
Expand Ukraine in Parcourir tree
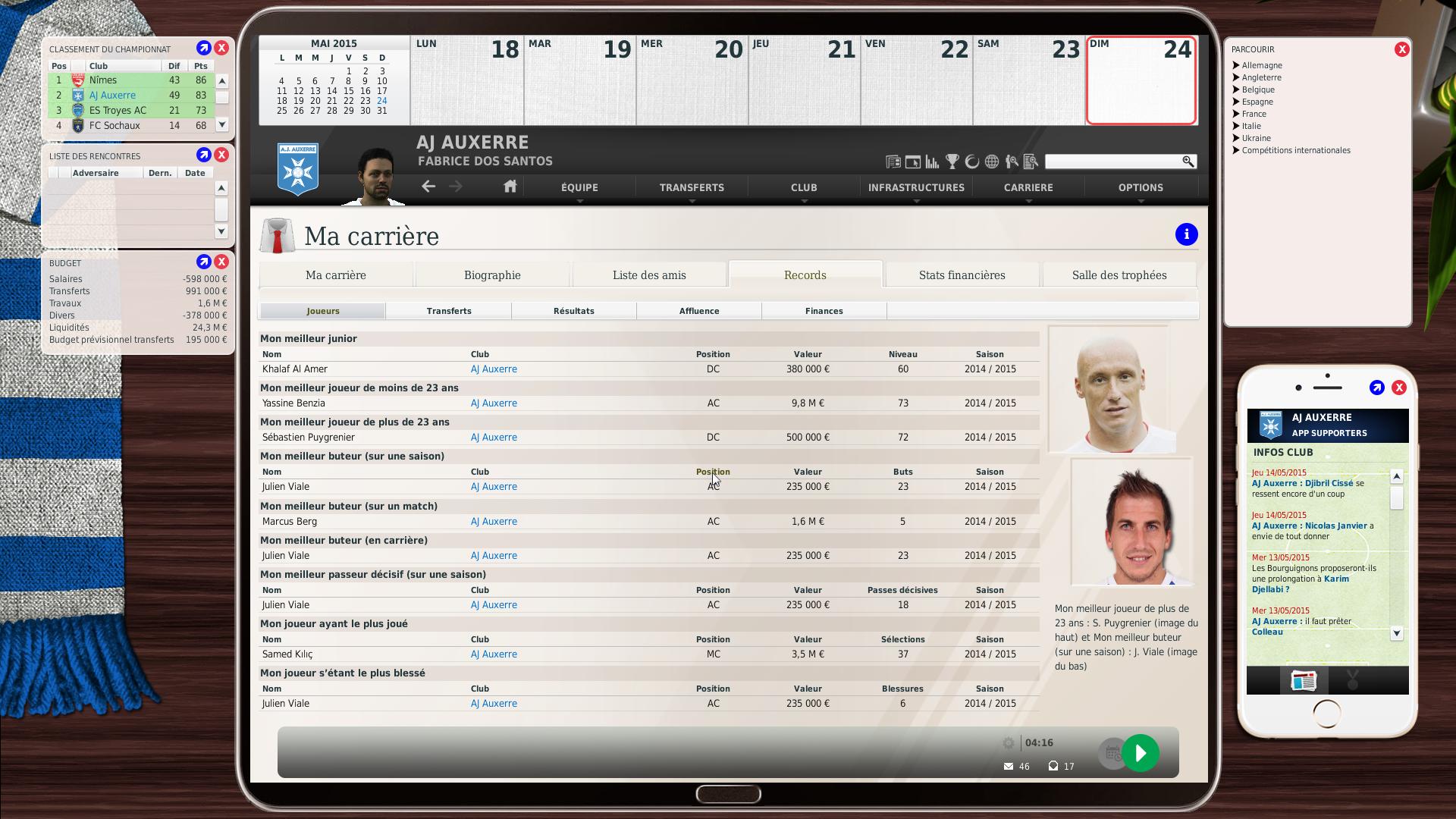tap(1236, 138)
